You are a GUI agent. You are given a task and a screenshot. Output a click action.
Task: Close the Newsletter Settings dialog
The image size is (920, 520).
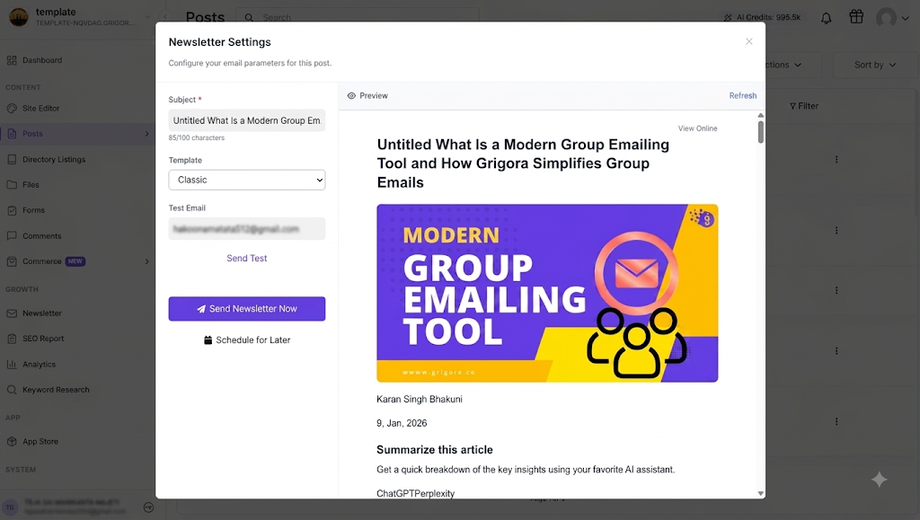point(749,41)
